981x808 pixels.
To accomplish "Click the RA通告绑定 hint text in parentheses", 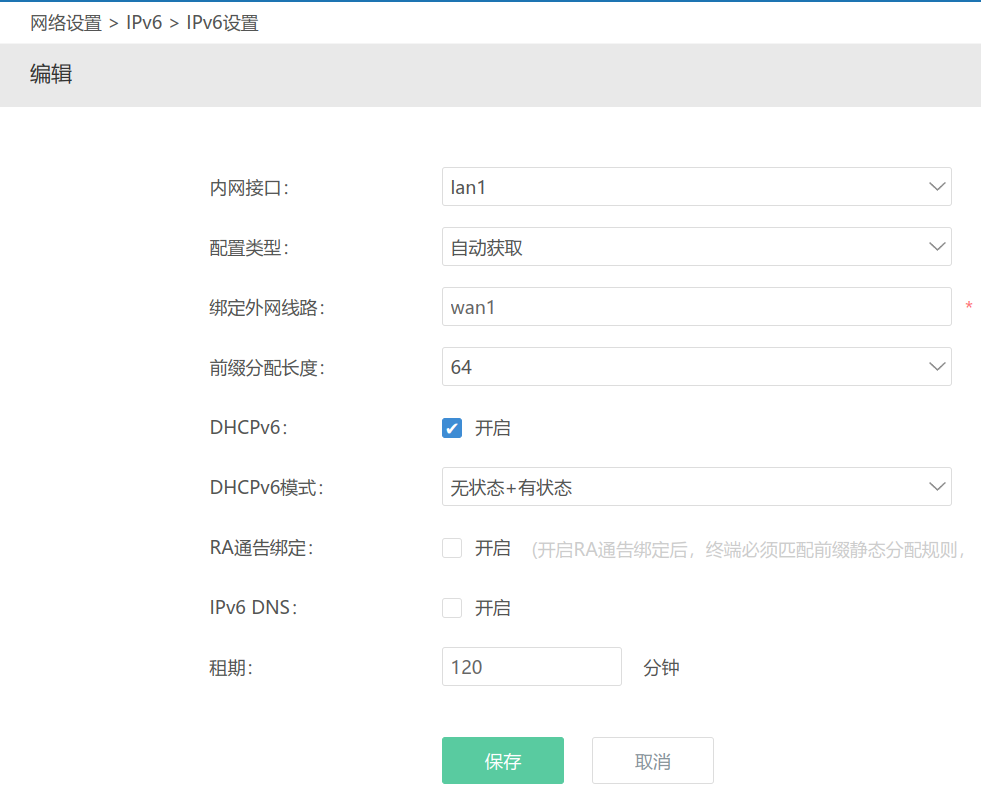I will (748, 550).
